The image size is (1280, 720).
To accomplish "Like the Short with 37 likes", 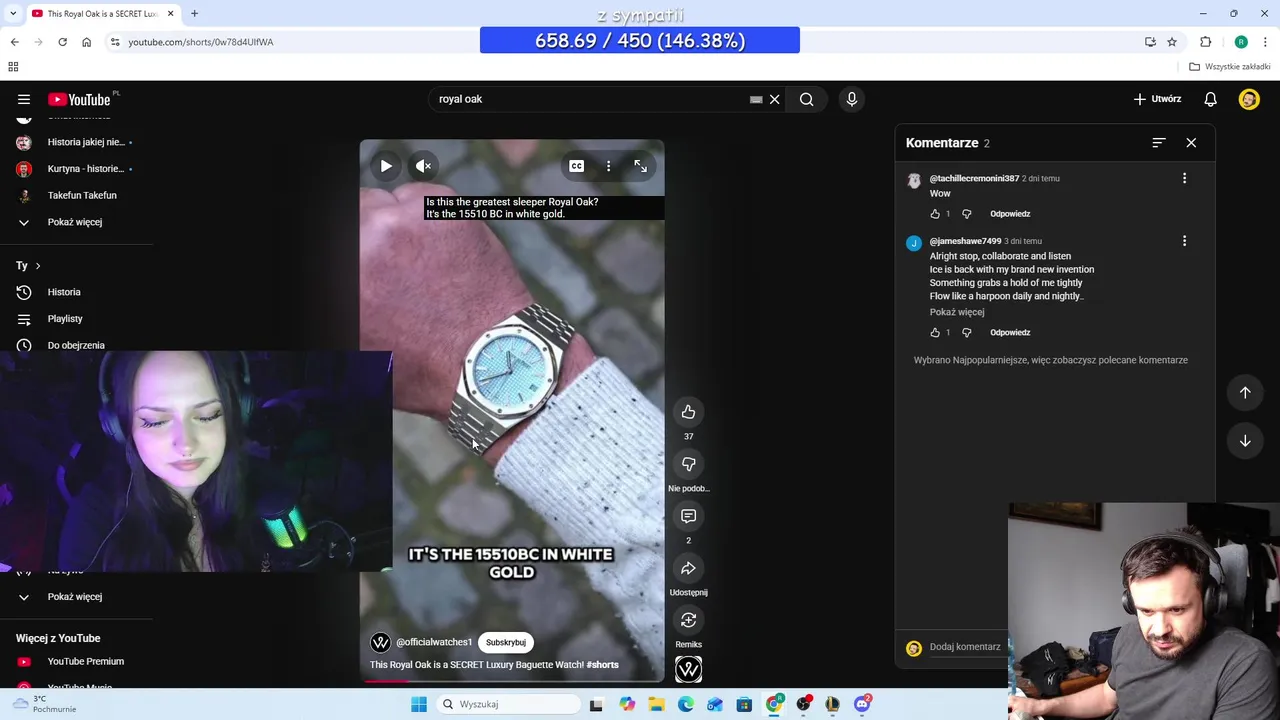I will pos(688,412).
